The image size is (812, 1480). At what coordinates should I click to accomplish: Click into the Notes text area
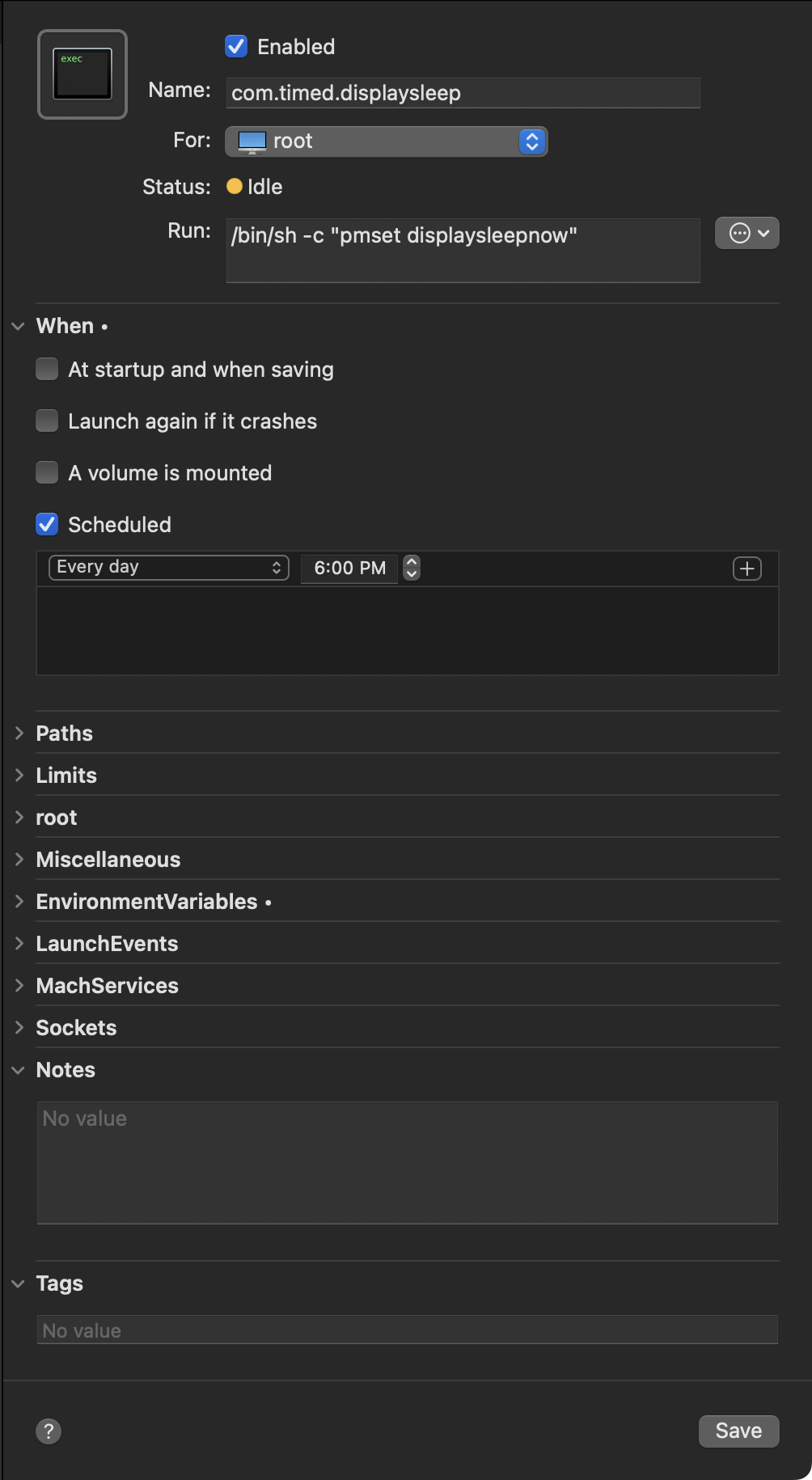point(407,1162)
